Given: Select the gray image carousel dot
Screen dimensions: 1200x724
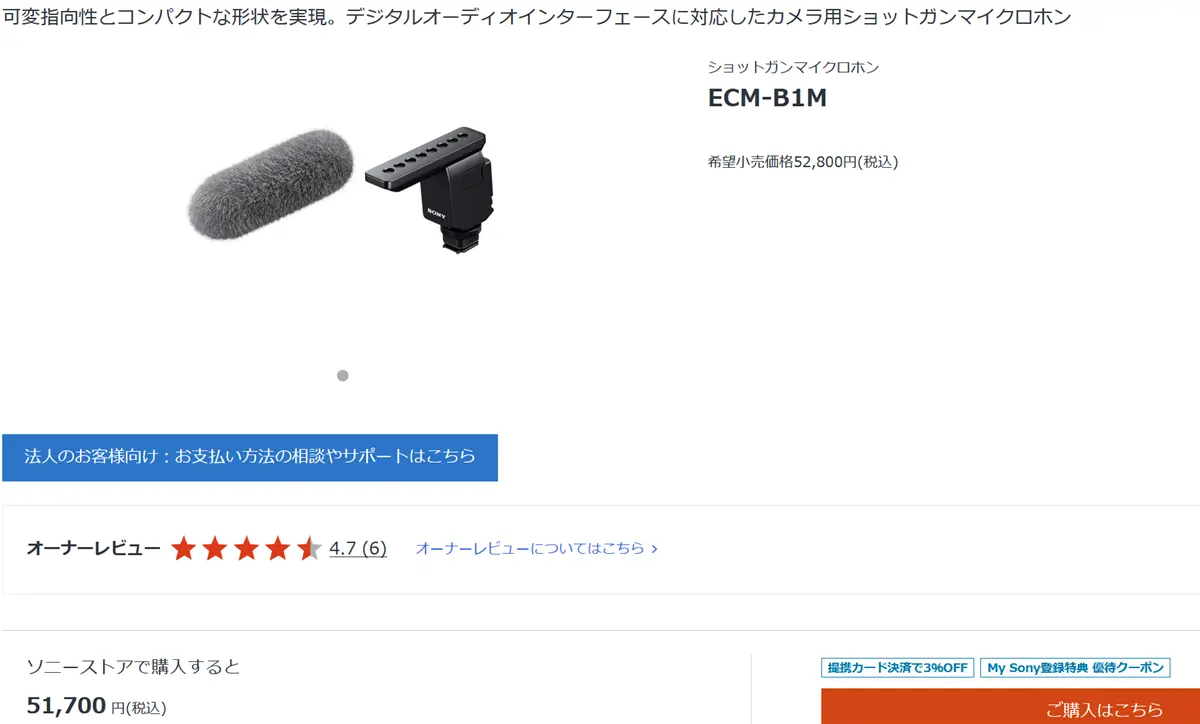Looking at the screenshot, I should point(342,376).
